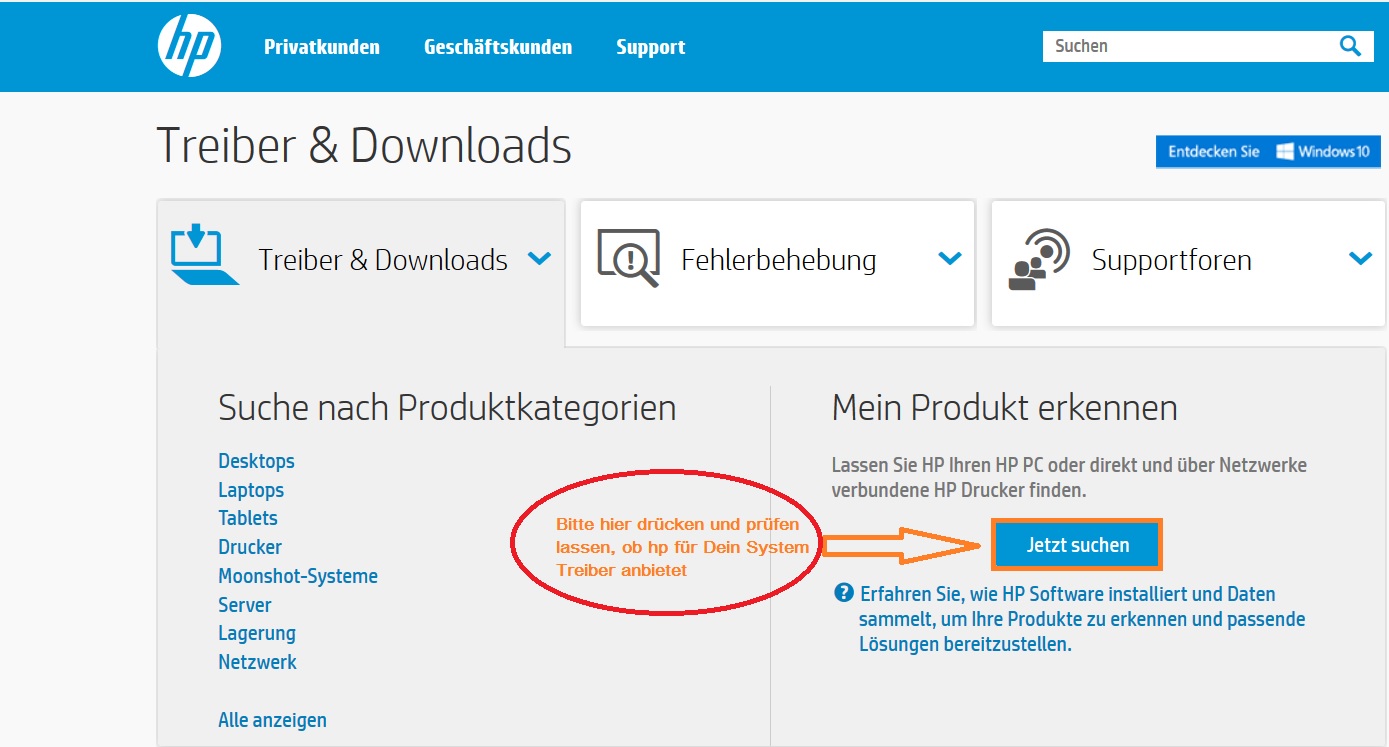Click the Windows logo in the banner
Image resolution: width=1389 pixels, height=747 pixels.
coord(1285,152)
